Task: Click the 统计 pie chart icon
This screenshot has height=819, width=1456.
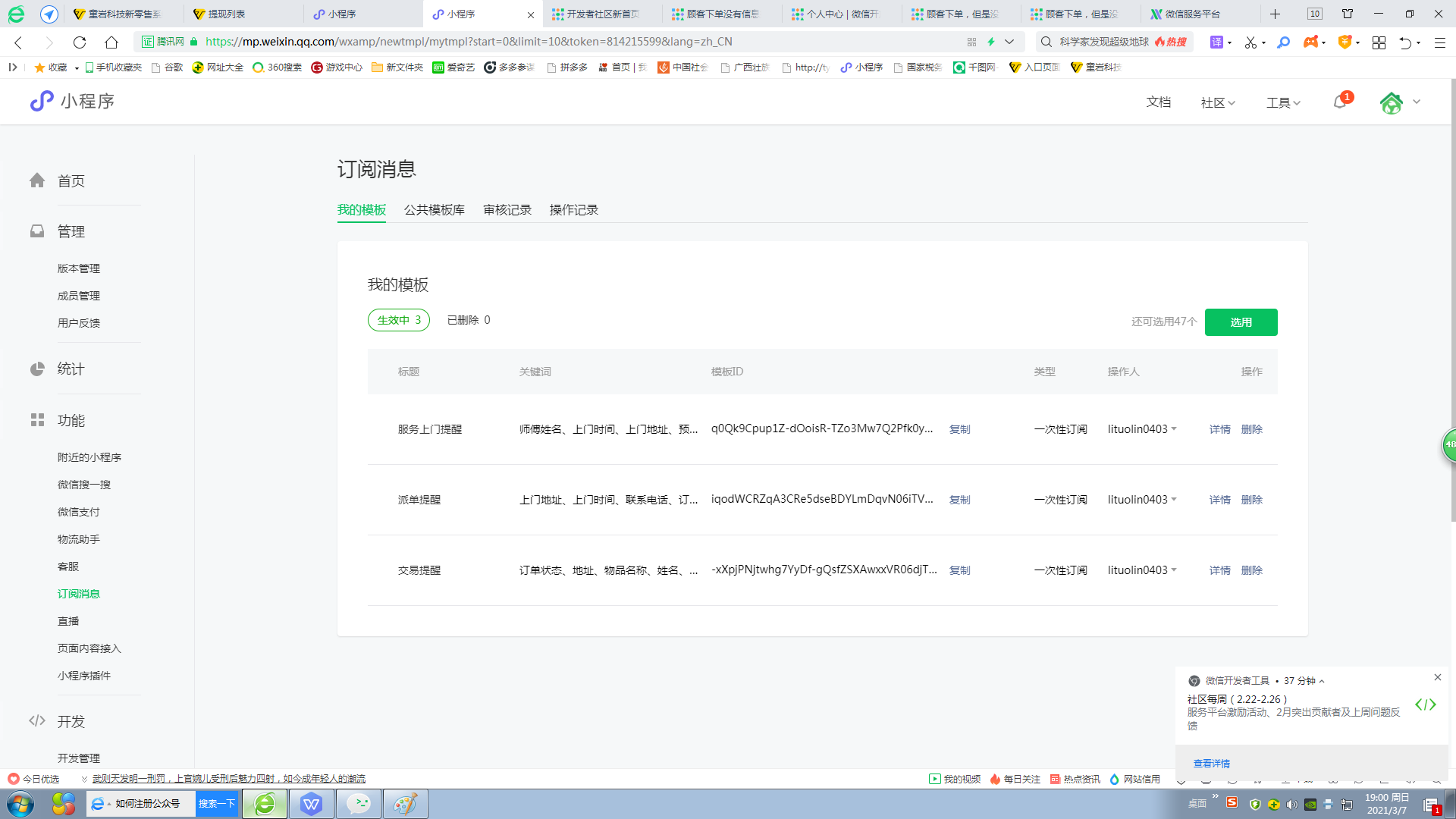Action: [x=37, y=369]
